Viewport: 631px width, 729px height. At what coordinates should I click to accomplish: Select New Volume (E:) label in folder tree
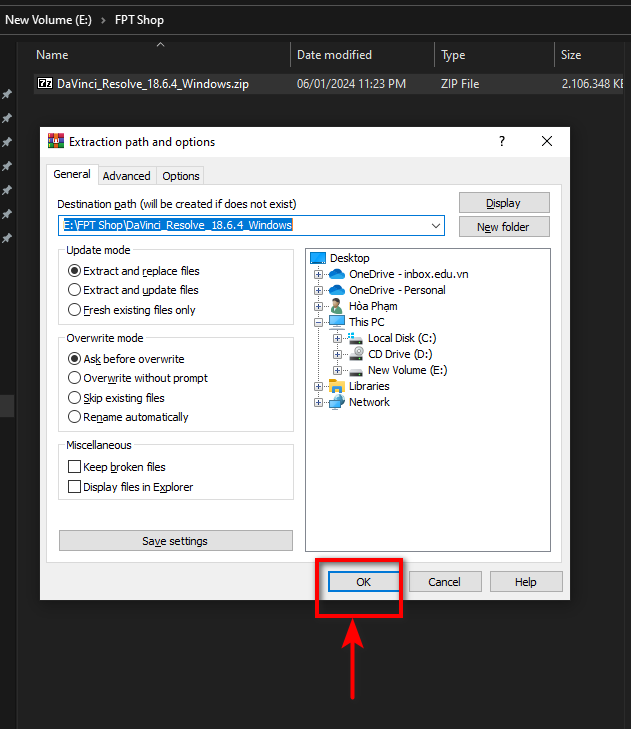[407, 370]
